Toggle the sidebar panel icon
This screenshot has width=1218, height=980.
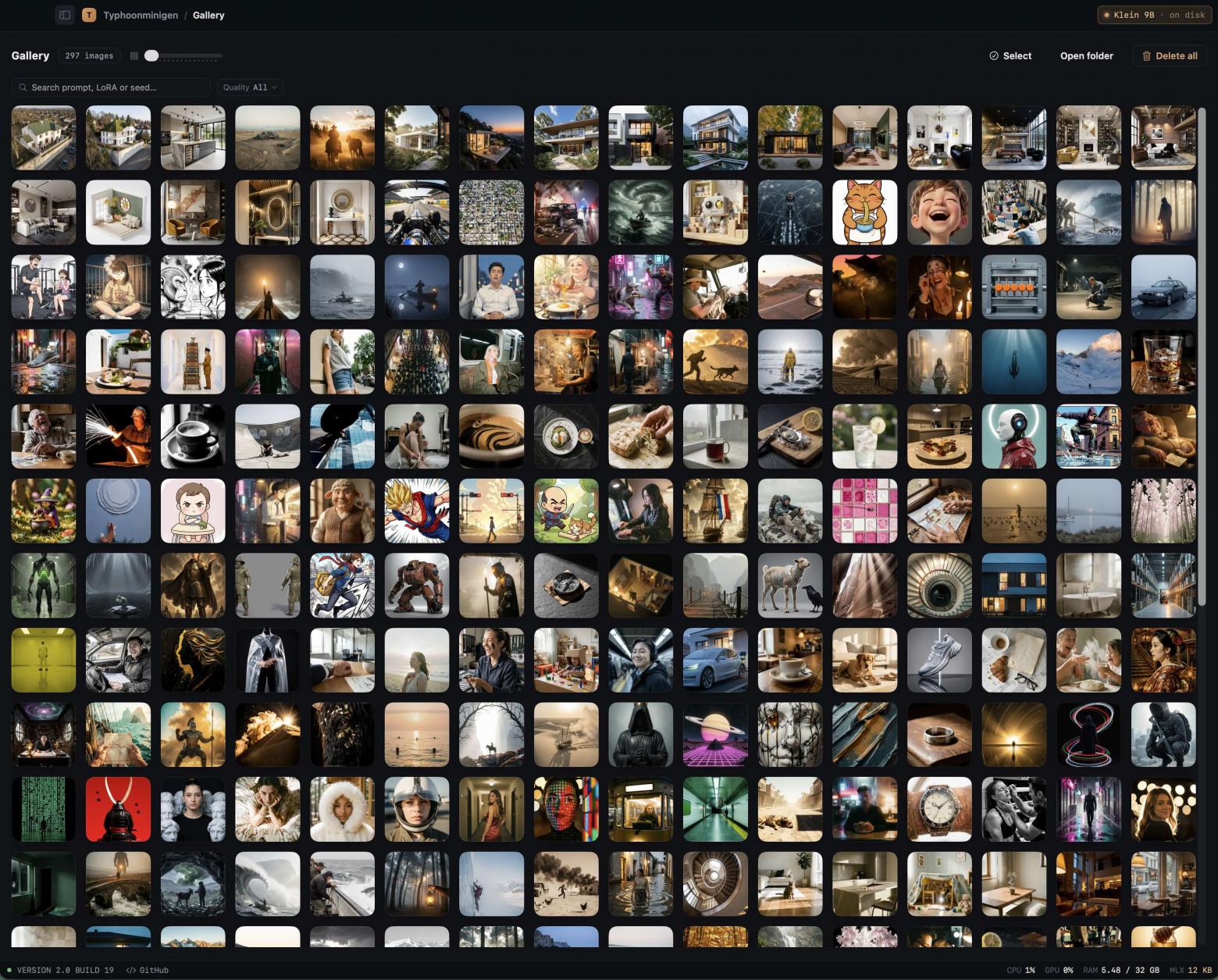(65, 15)
